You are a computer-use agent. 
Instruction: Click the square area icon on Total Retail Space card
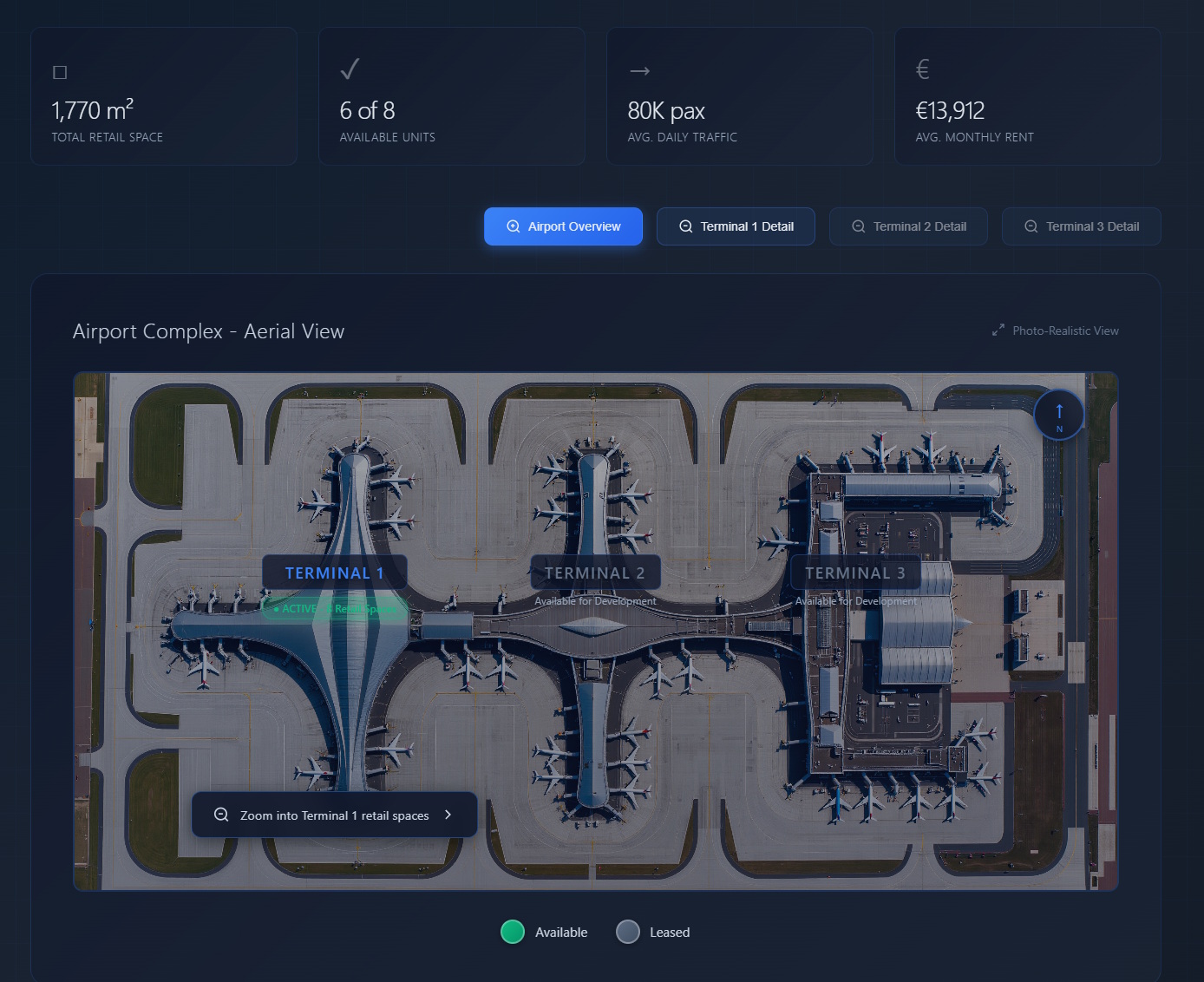tap(60, 72)
